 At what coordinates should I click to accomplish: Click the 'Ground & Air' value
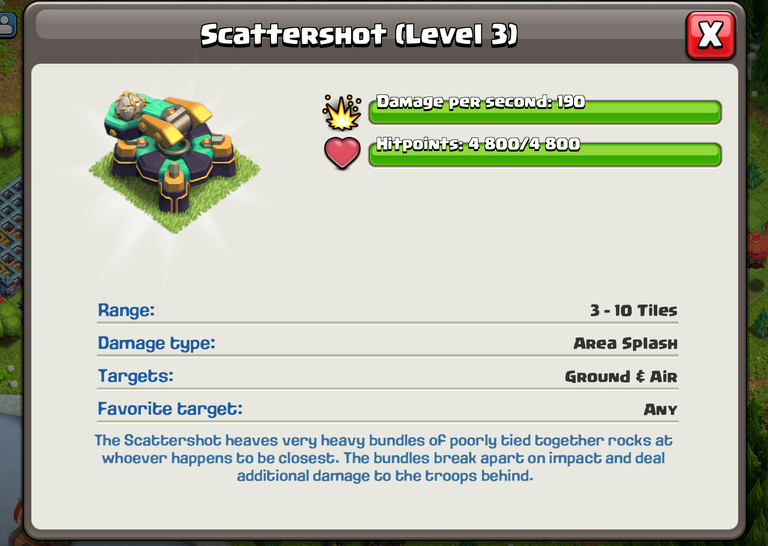[x=621, y=377]
